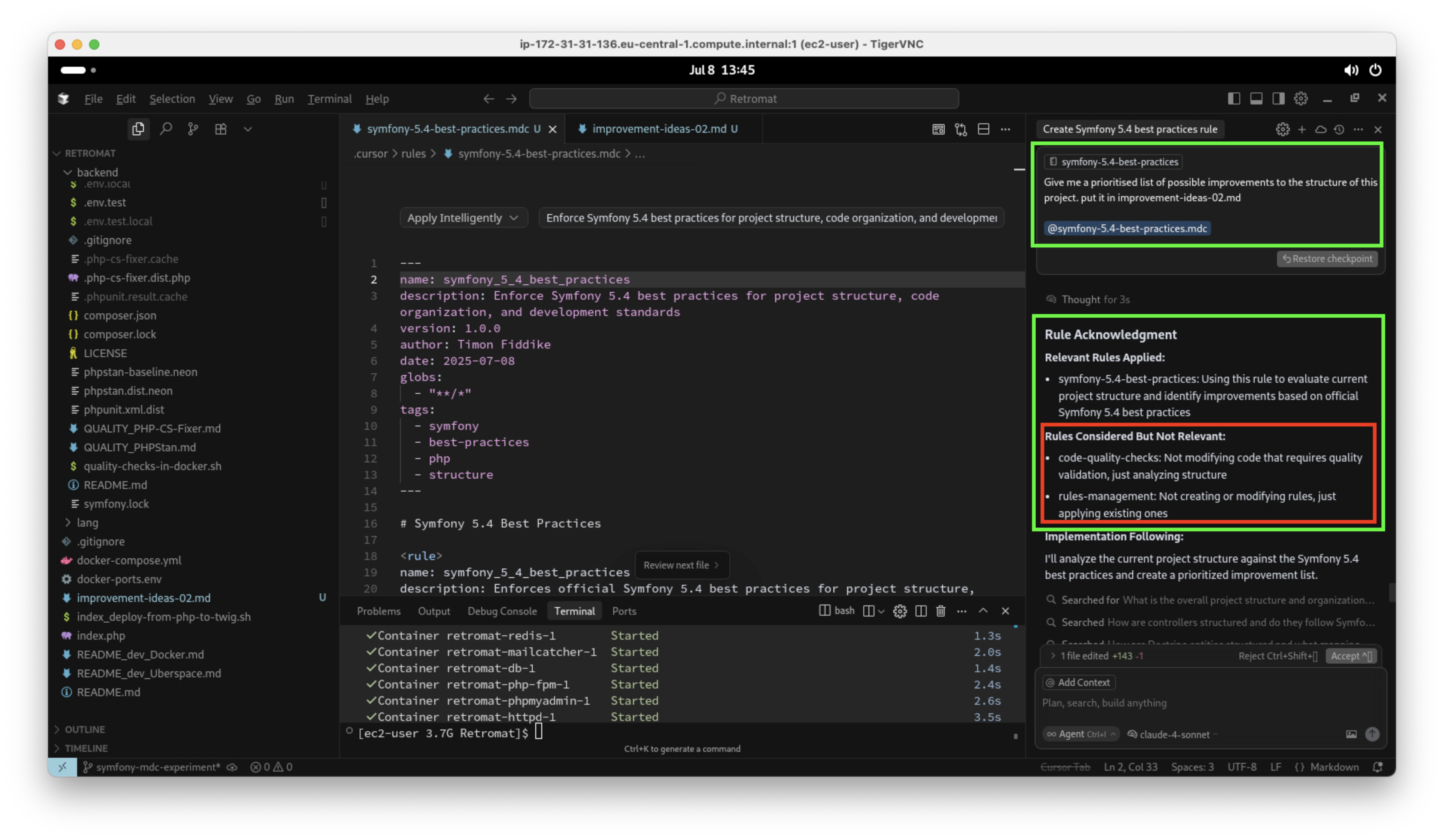The height and width of the screenshot is (840, 1444).
Task: Switch to improvement-ideas-02.md tab
Action: coord(659,129)
